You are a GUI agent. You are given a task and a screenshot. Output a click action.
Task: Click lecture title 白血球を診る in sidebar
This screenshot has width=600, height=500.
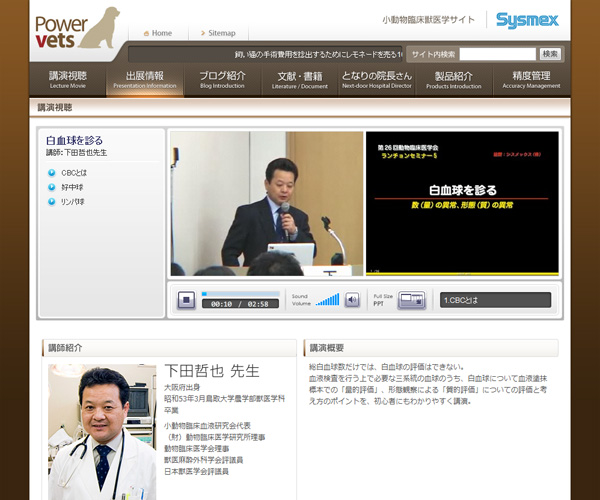coord(74,140)
